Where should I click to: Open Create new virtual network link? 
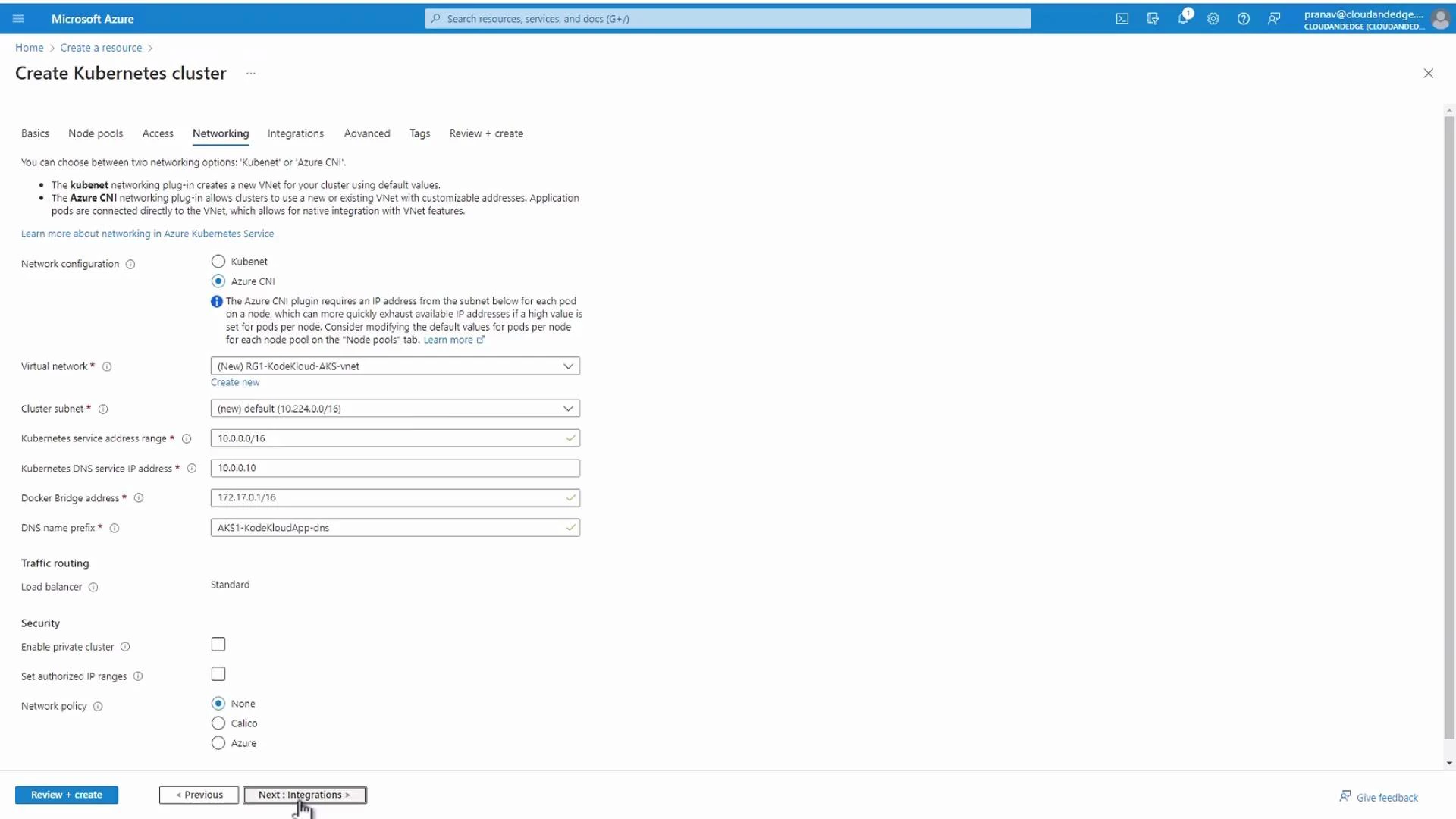(235, 381)
